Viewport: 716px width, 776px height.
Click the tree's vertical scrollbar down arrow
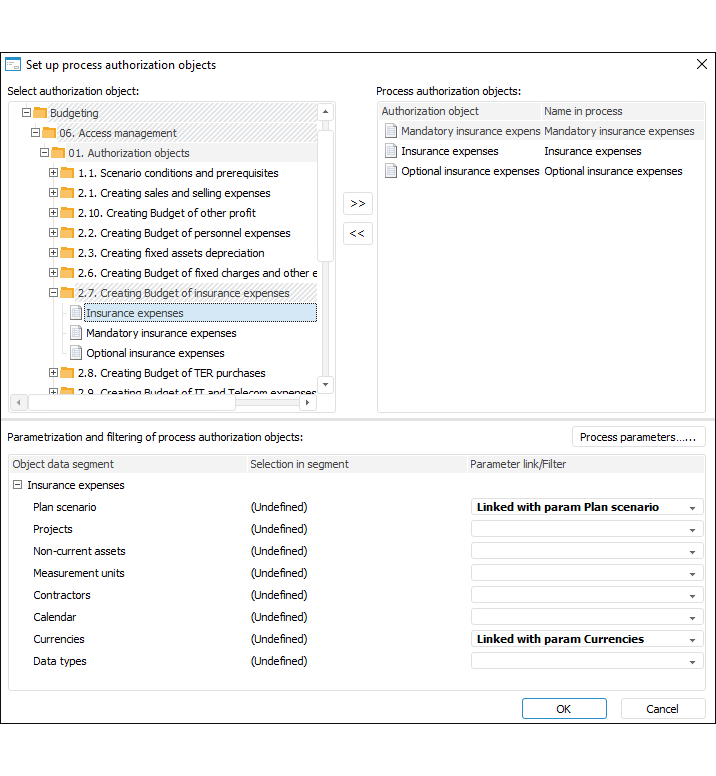tap(326, 384)
